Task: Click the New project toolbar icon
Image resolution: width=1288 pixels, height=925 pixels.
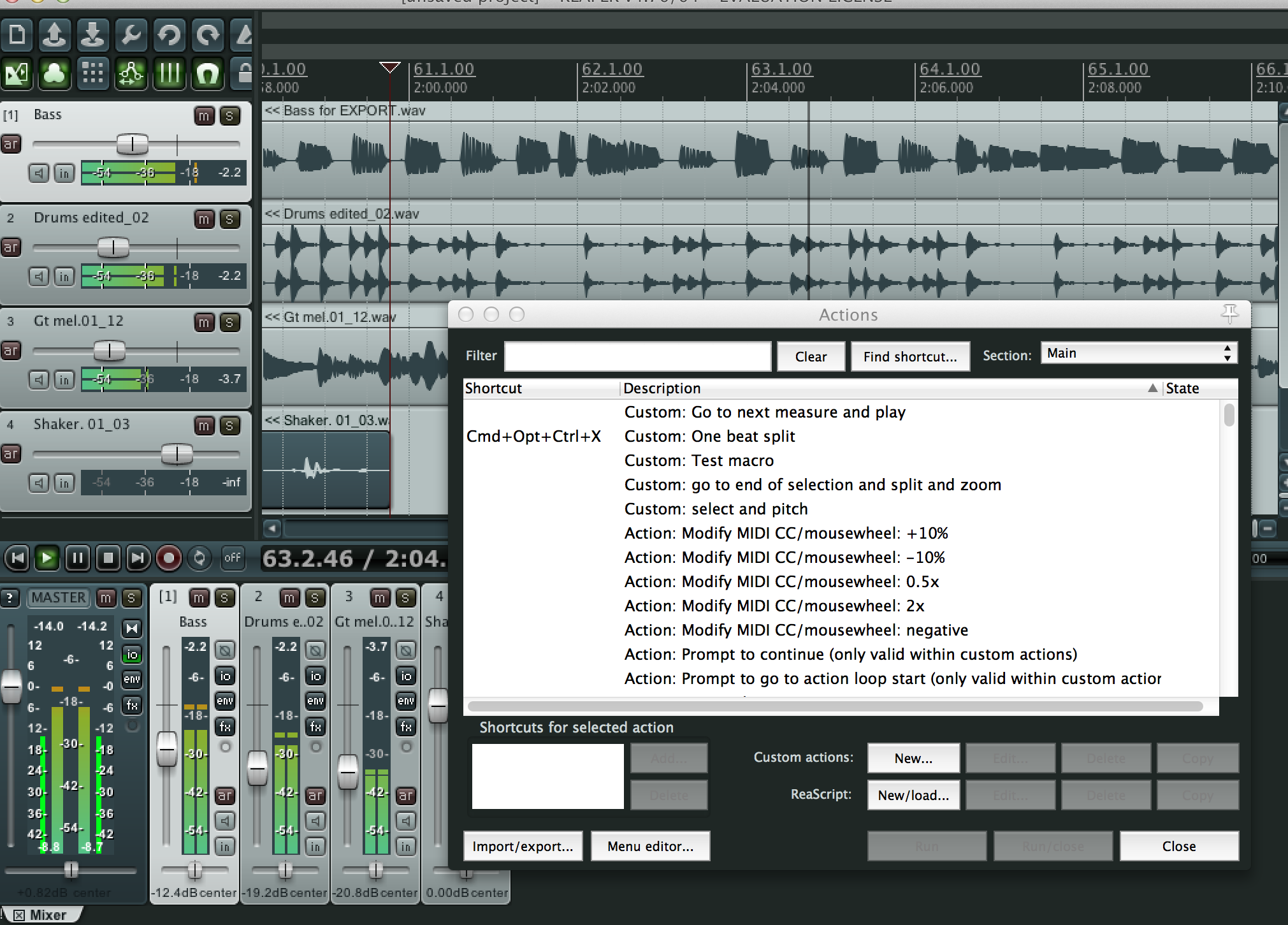Action: click(17, 34)
